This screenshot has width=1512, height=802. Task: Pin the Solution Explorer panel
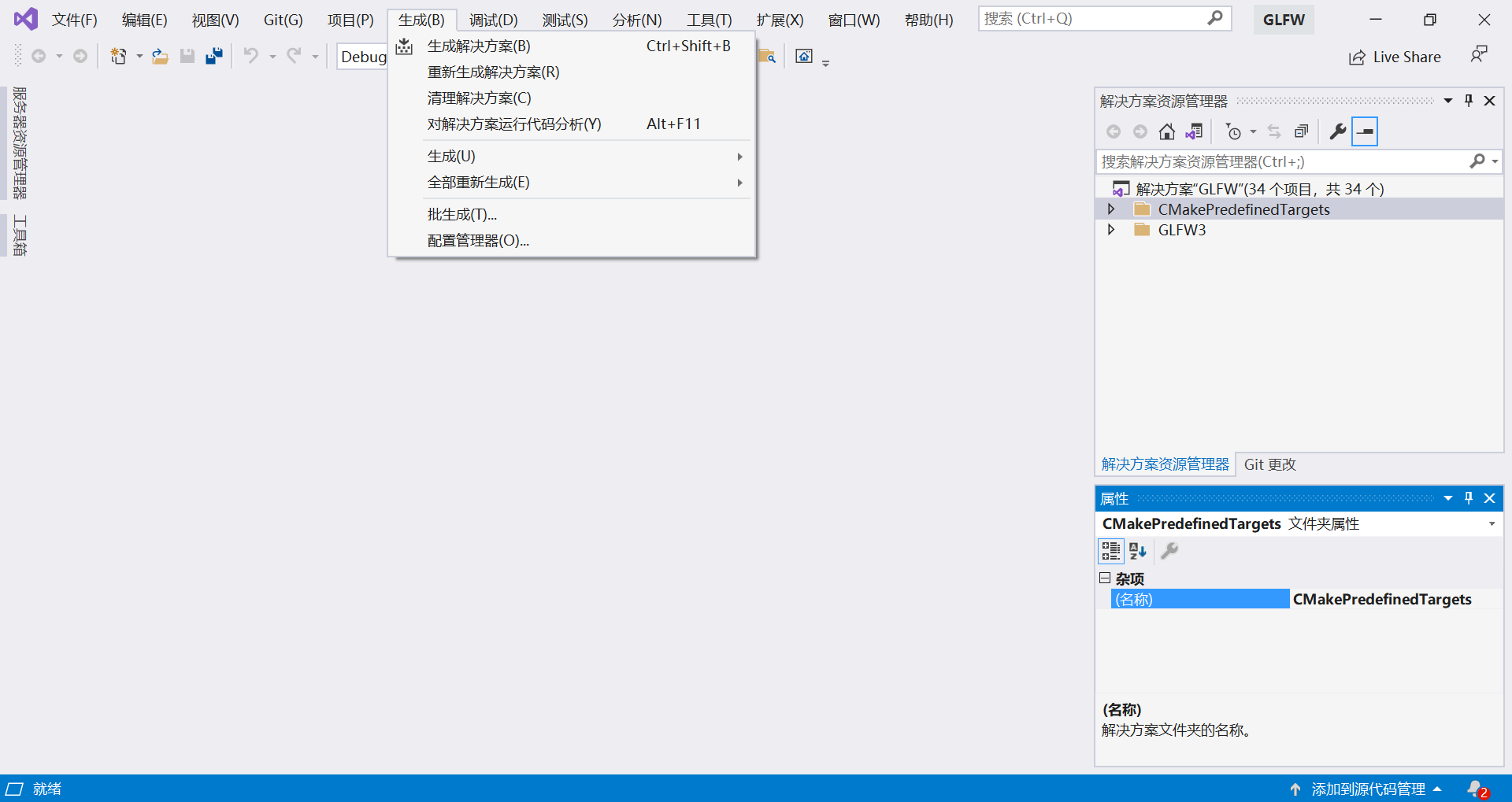[x=1468, y=100]
